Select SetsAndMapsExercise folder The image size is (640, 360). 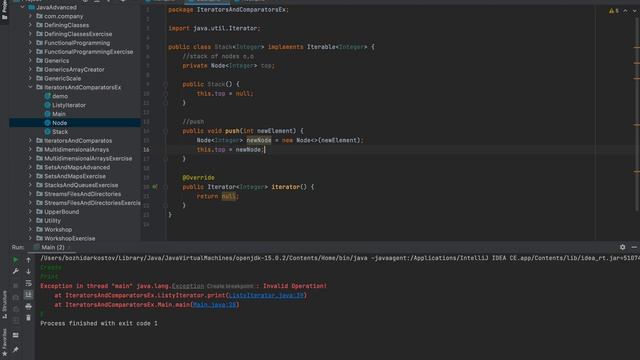tap(75, 176)
